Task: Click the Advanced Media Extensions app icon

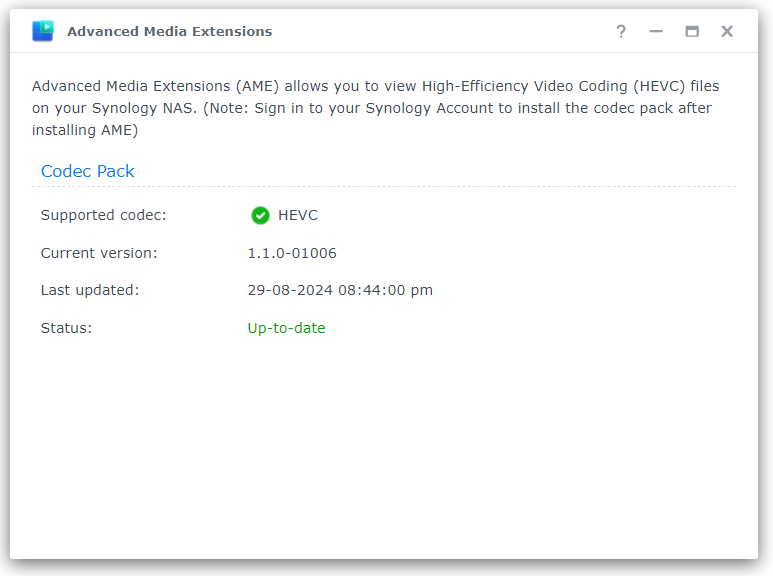Action: (43, 31)
